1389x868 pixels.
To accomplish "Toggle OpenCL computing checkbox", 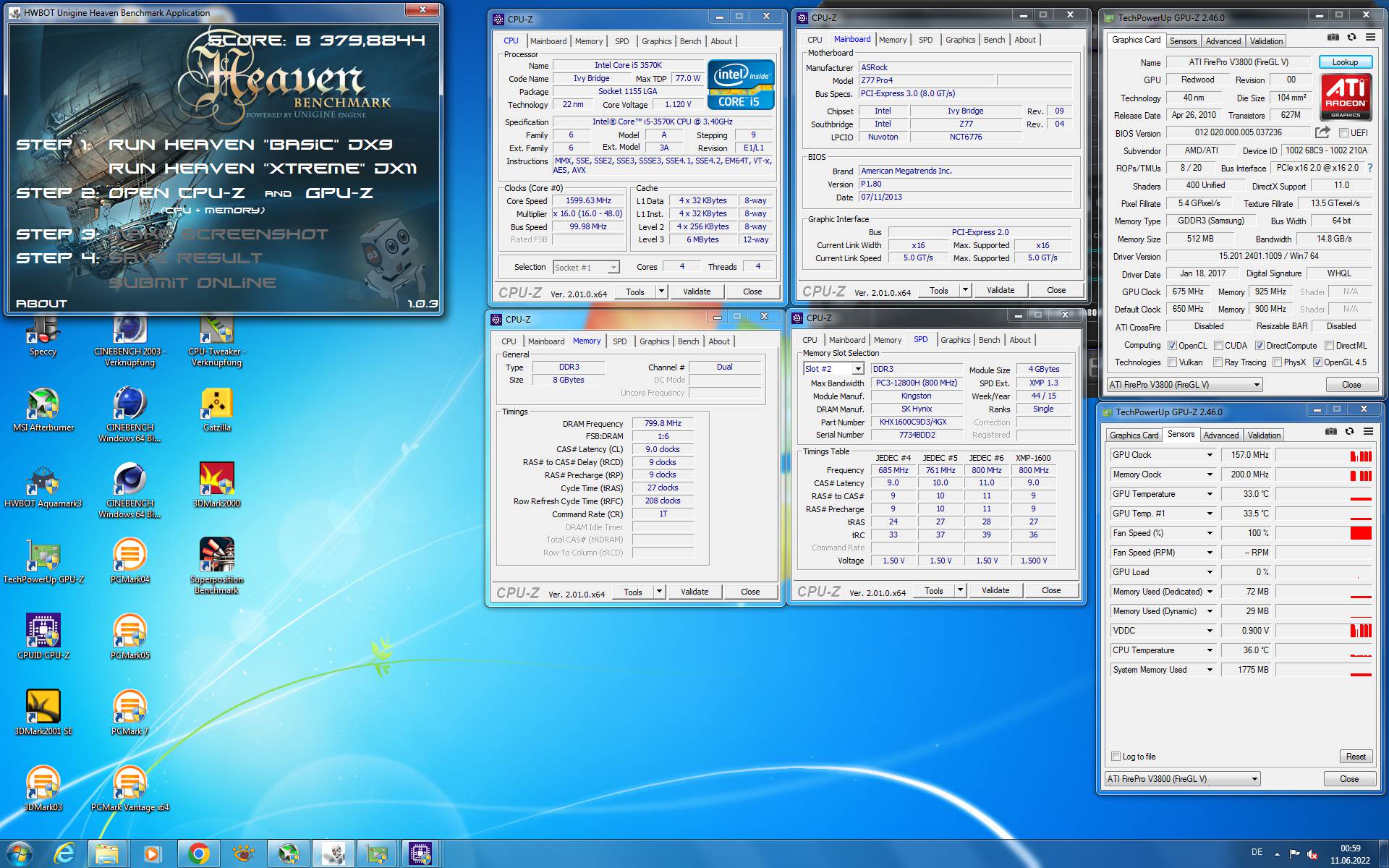I will coord(1172,346).
